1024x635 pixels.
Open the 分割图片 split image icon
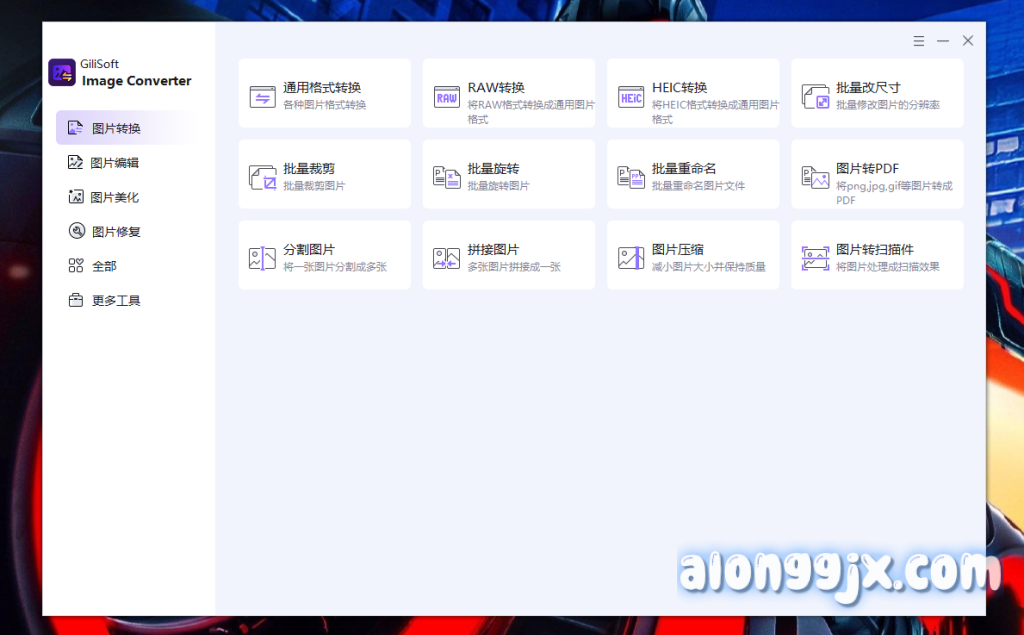(262, 258)
